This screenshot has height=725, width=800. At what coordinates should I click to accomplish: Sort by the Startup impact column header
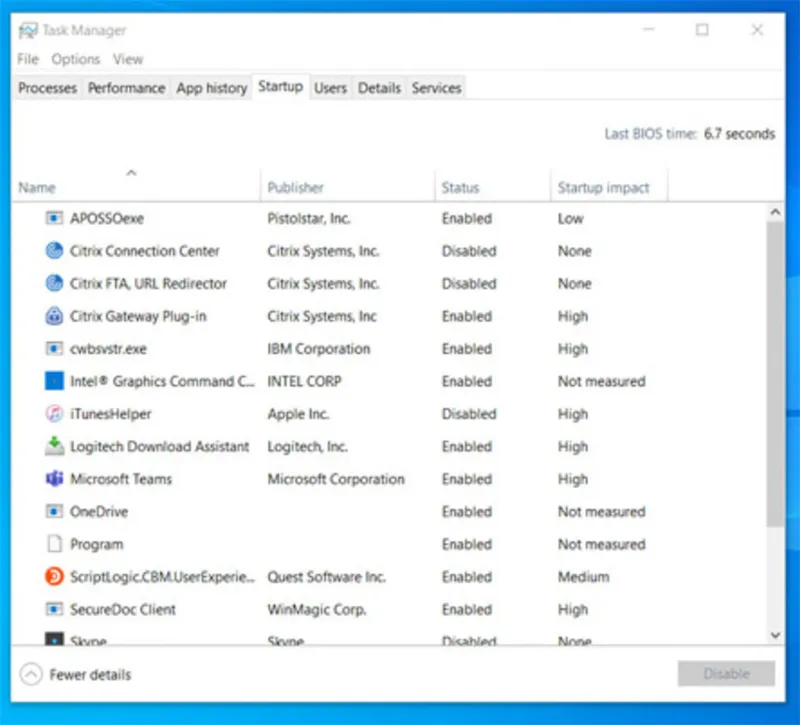pos(609,185)
